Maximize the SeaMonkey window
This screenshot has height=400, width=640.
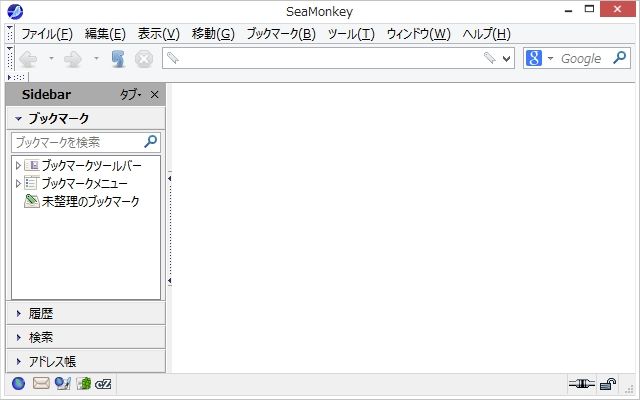[x=589, y=9]
